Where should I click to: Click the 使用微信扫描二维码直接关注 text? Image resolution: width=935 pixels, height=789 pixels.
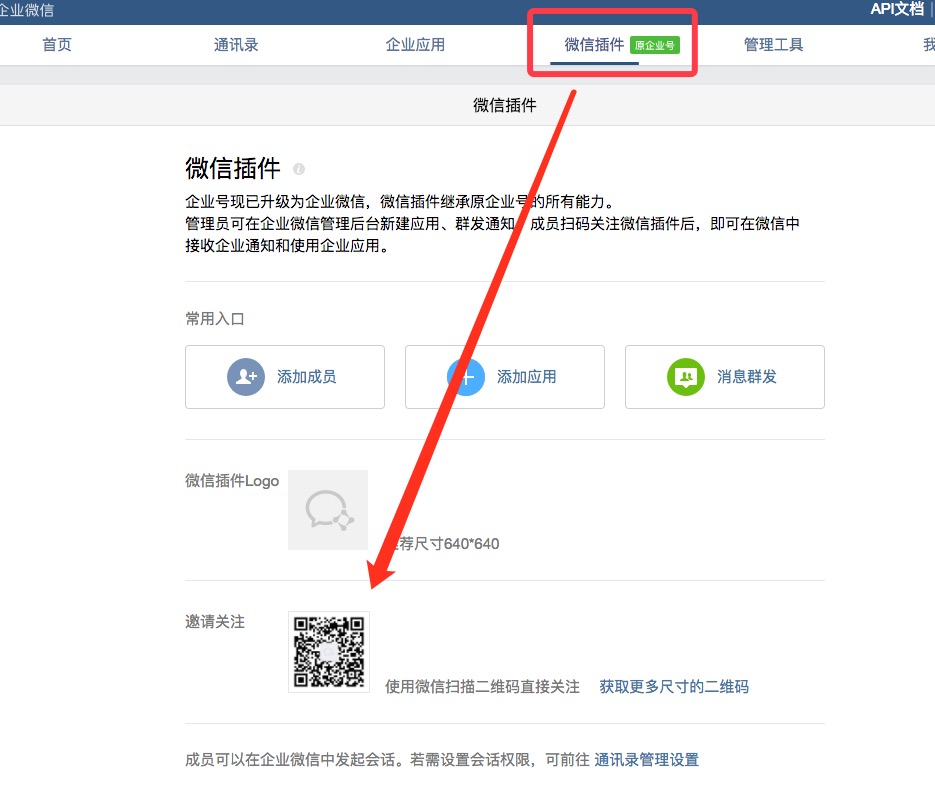(482, 686)
